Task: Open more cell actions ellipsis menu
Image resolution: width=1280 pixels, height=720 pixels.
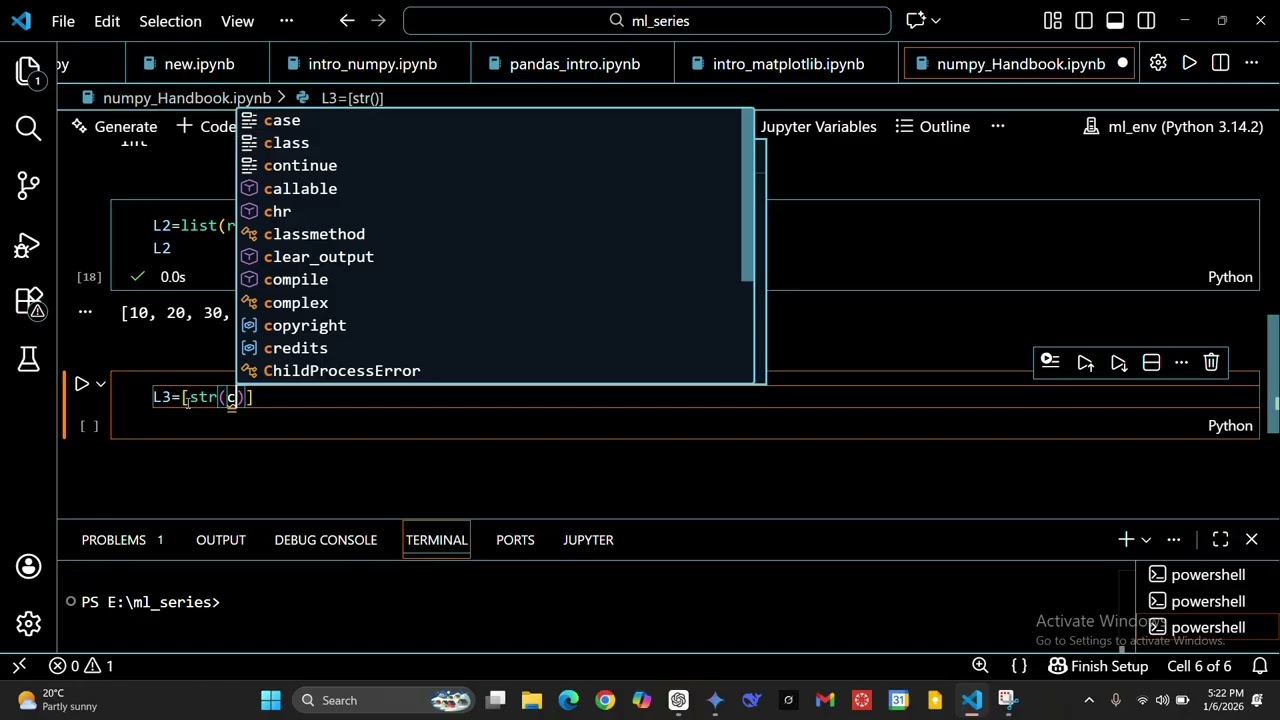Action: [x=1181, y=362]
